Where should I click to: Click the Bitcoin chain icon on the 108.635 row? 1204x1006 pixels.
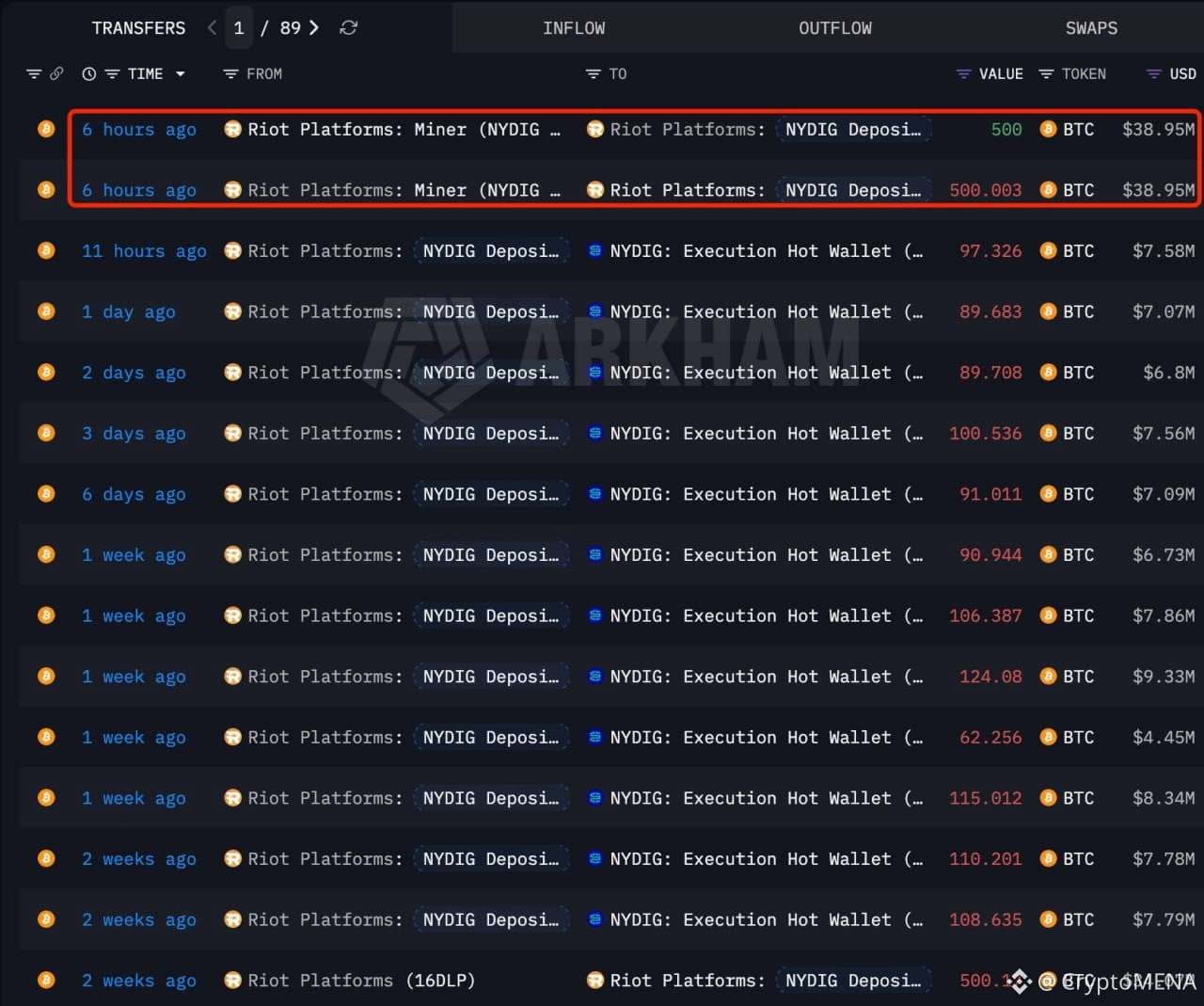(x=46, y=919)
